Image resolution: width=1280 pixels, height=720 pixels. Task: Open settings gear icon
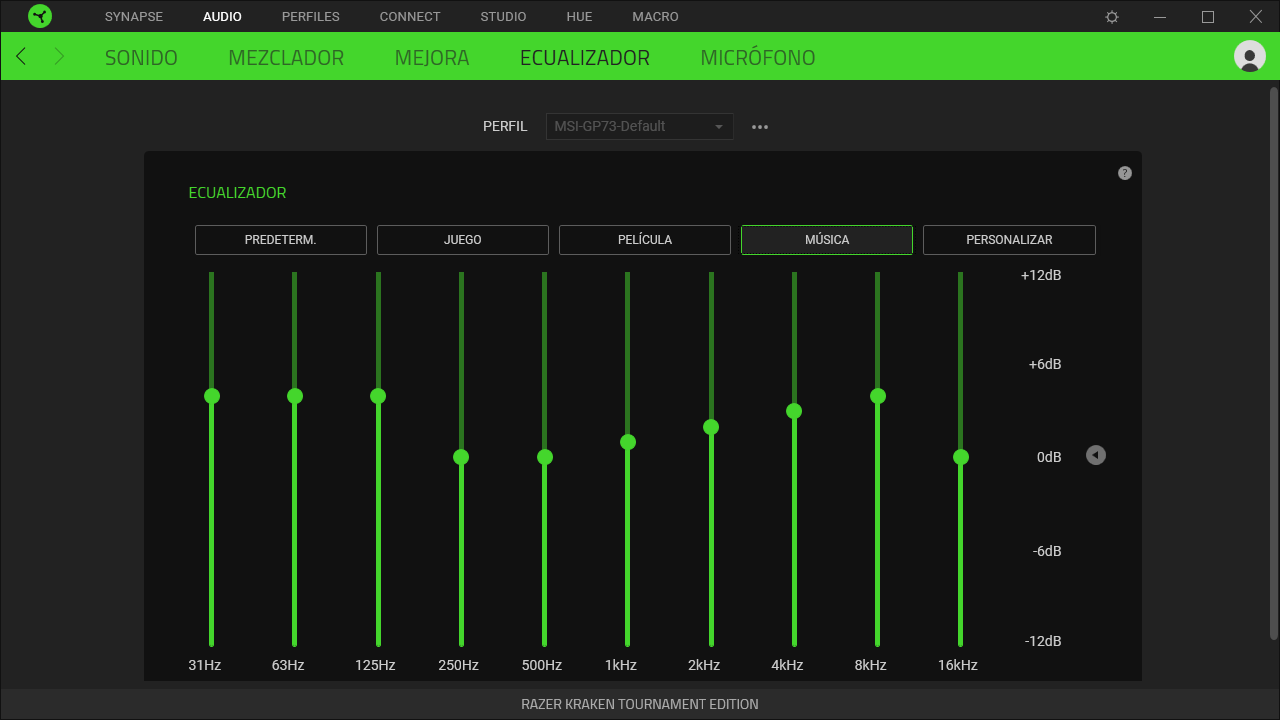[1112, 17]
